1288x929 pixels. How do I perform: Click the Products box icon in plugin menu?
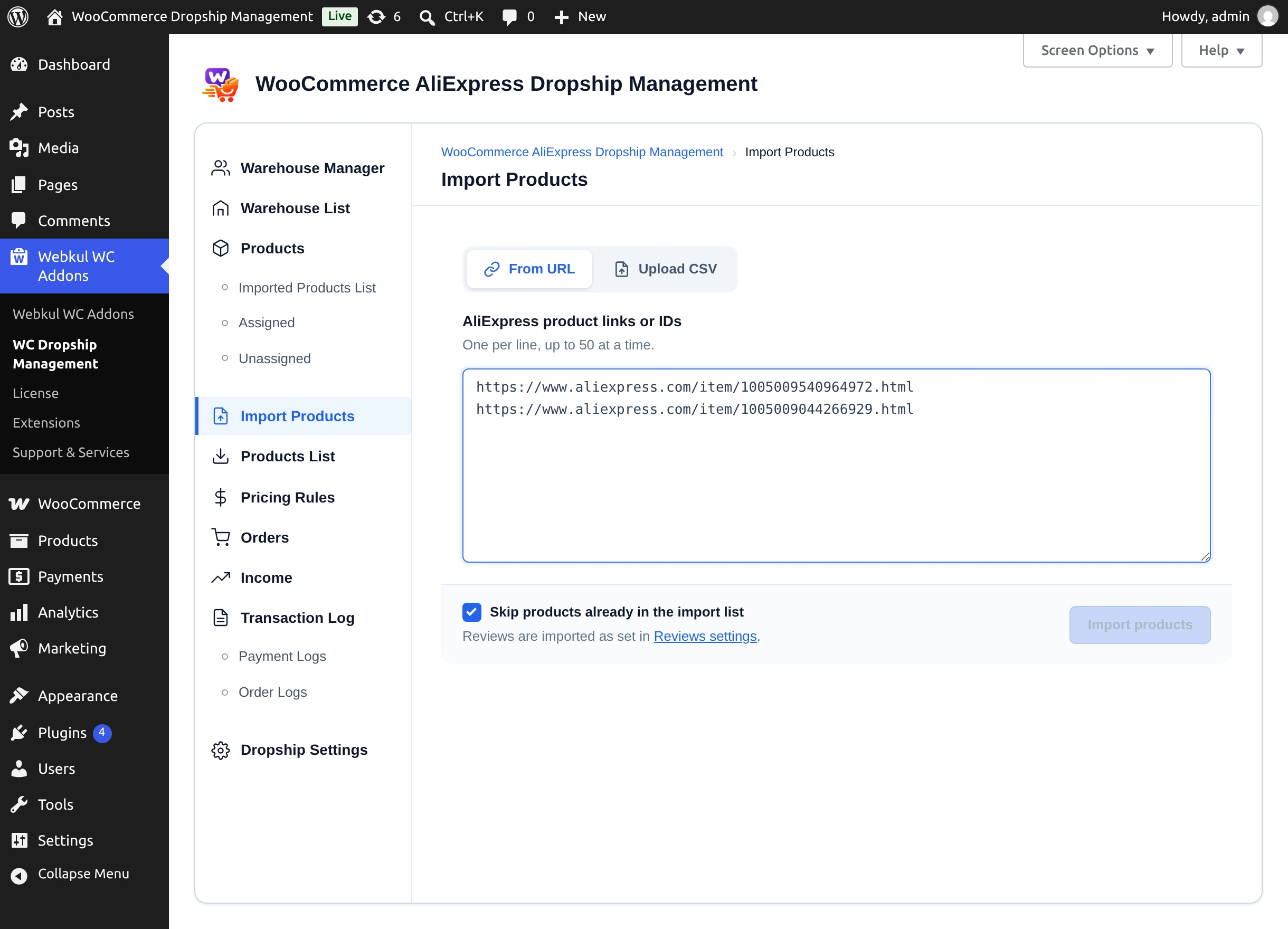[x=220, y=248]
